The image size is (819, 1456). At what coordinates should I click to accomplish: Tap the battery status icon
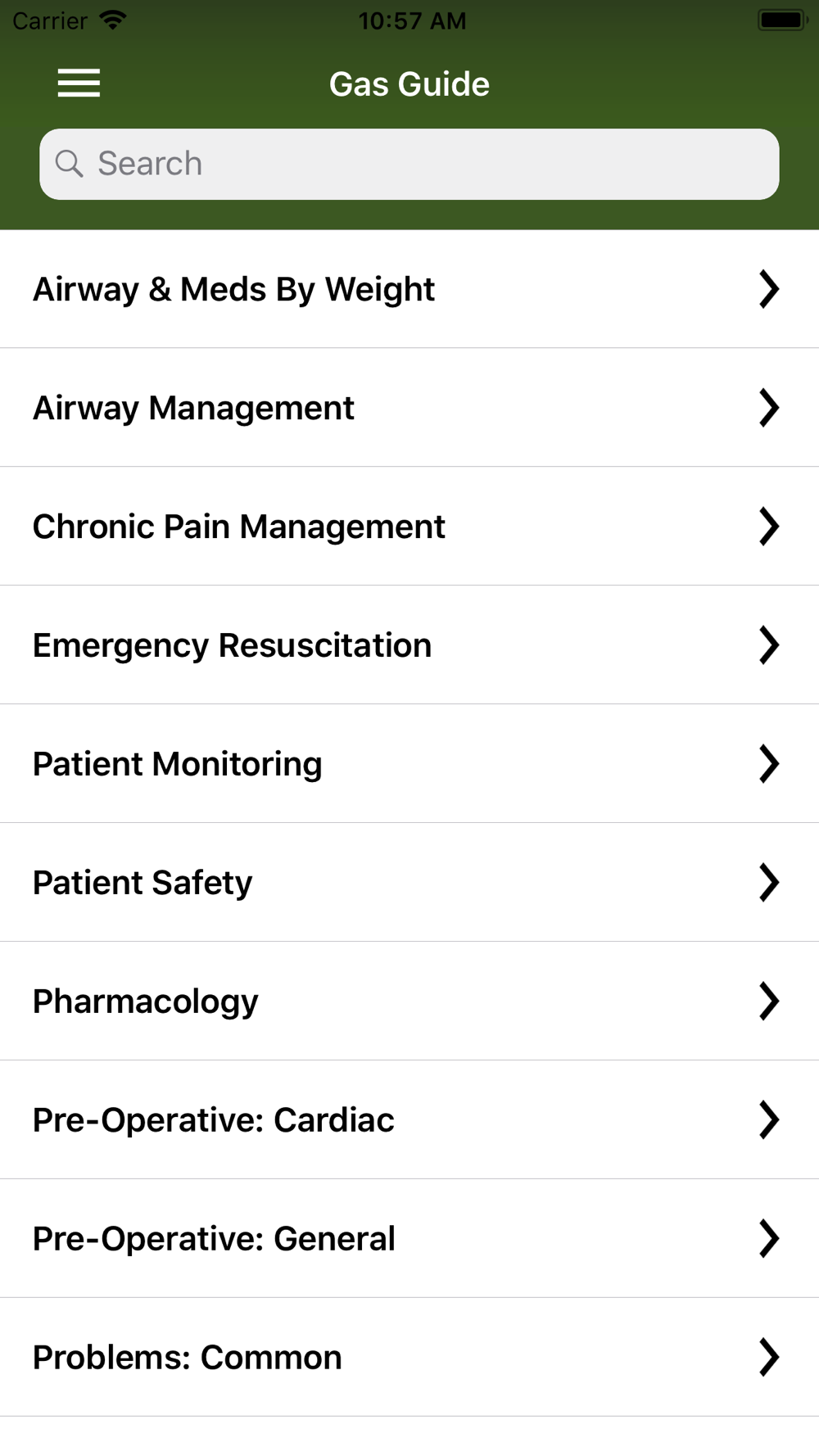[781, 20]
